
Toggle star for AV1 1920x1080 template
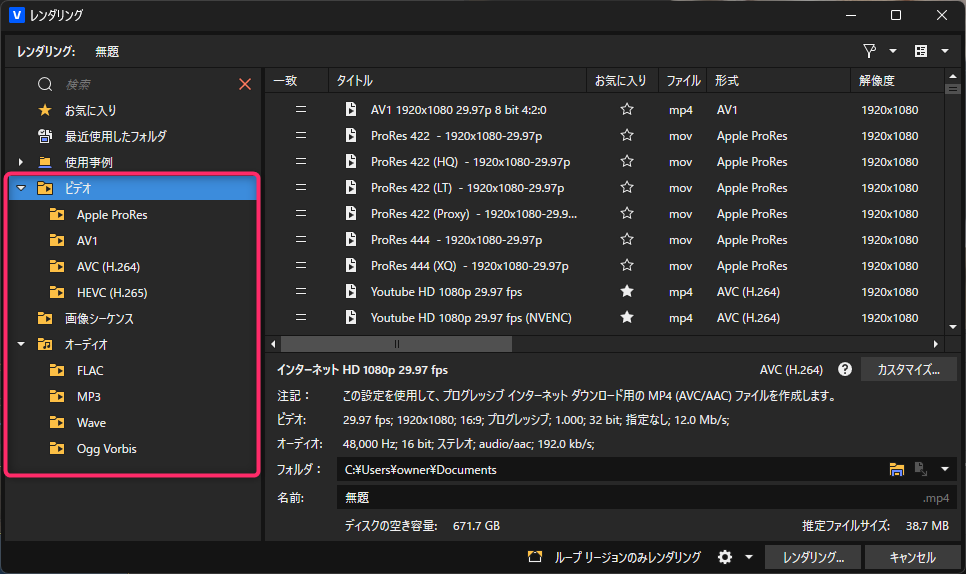point(627,110)
